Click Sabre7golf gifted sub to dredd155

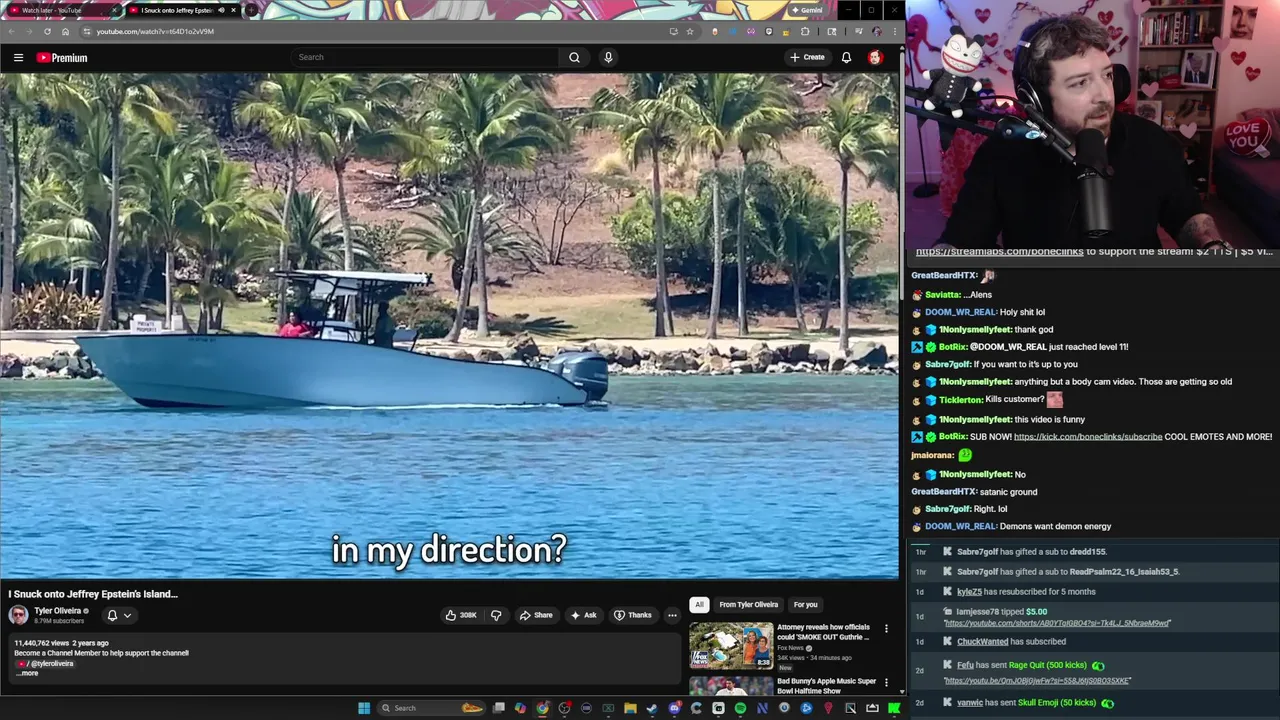(1032, 552)
